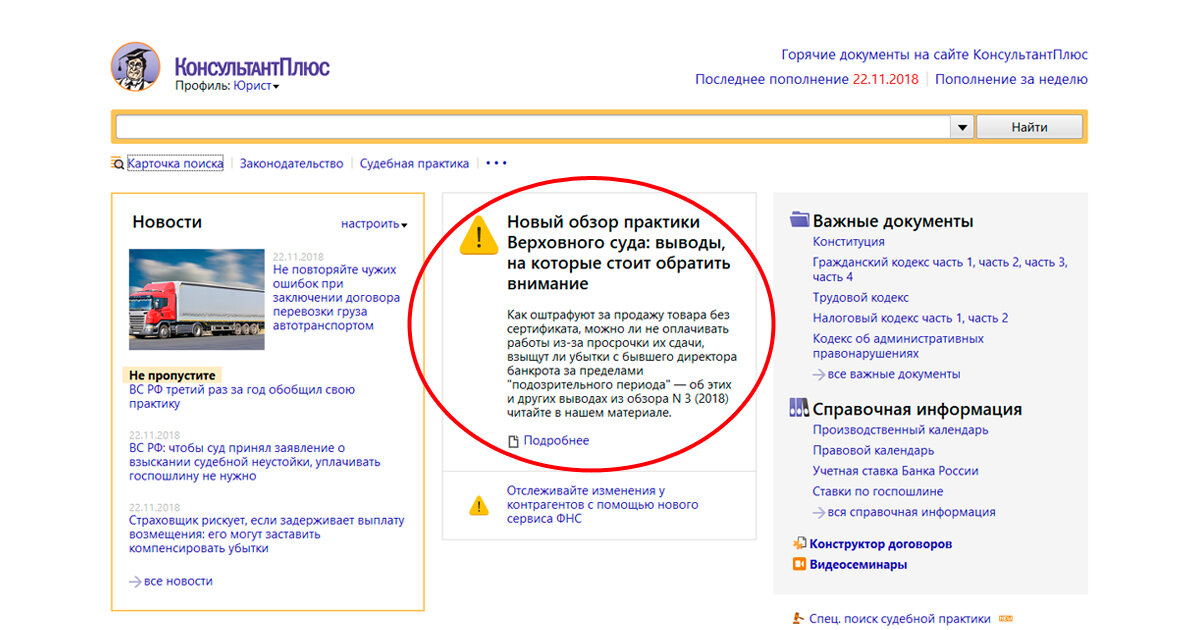Open Конструктор договоров link text

[x=881, y=544]
